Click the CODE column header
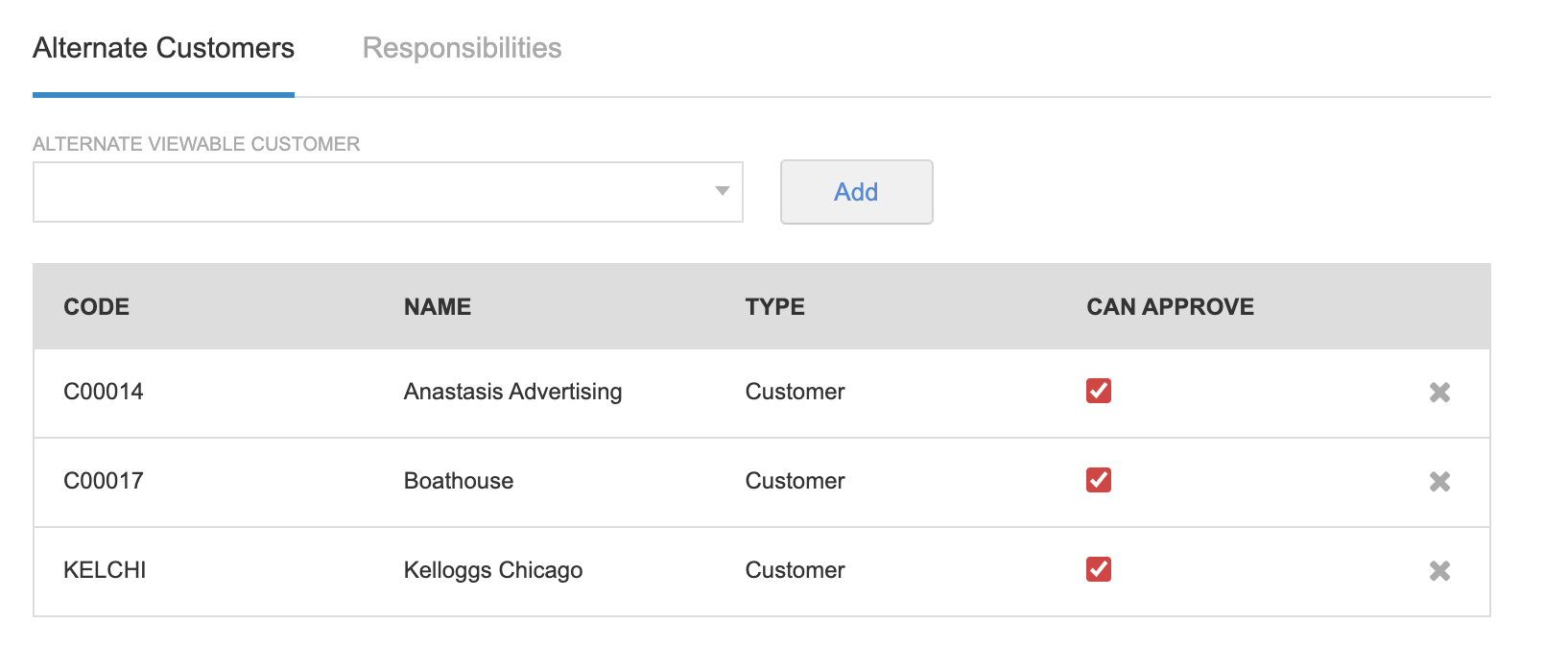Viewport: 1568px width, 670px height. click(x=96, y=307)
